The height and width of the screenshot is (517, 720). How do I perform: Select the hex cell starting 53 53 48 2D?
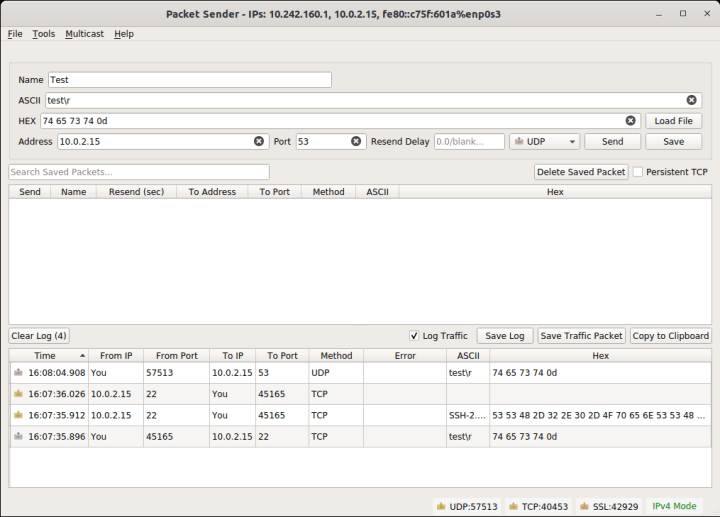coord(600,415)
